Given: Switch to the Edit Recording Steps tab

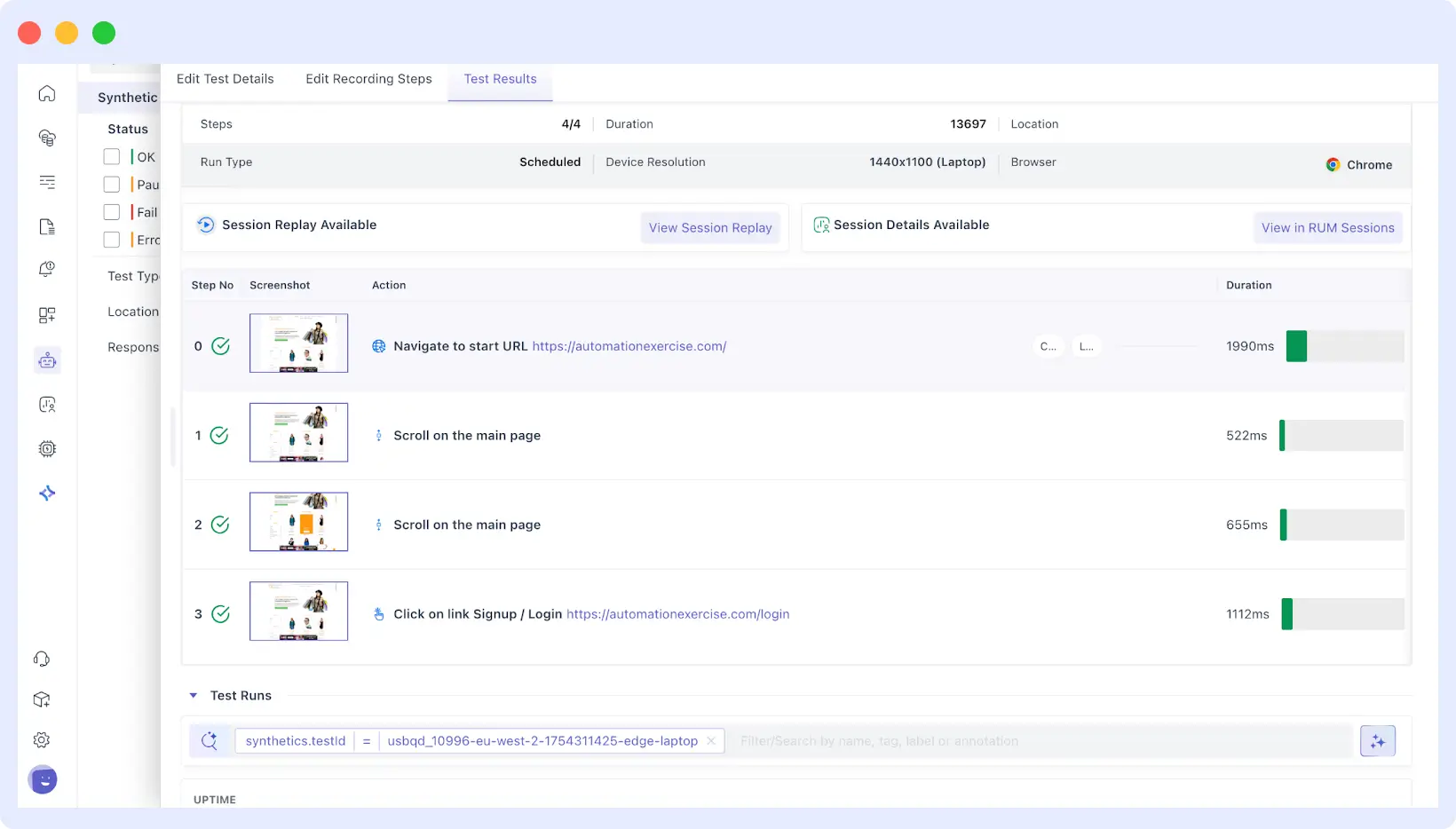Looking at the screenshot, I should click(x=368, y=79).
